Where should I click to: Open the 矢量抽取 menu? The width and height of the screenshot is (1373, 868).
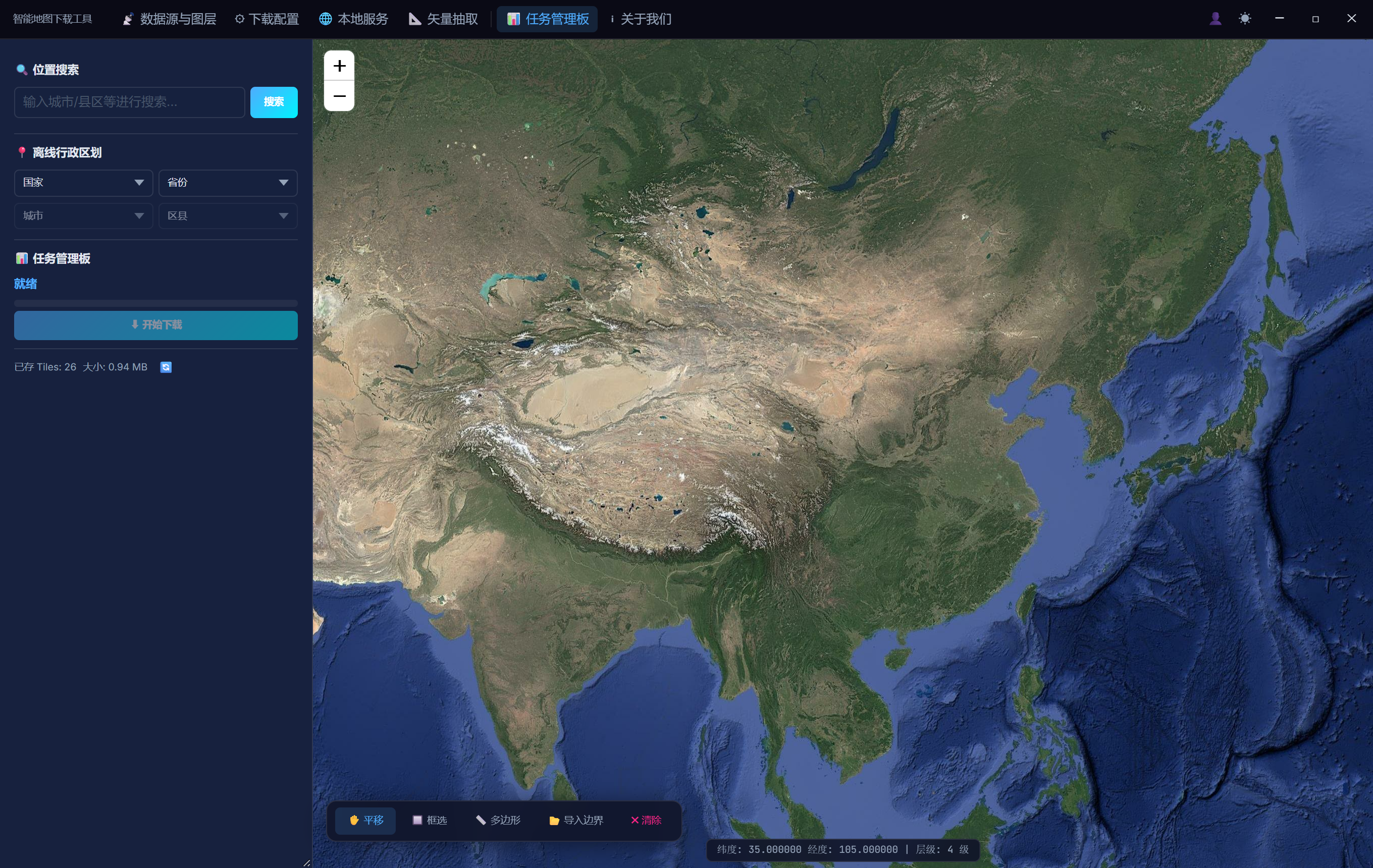click(444, 19)
